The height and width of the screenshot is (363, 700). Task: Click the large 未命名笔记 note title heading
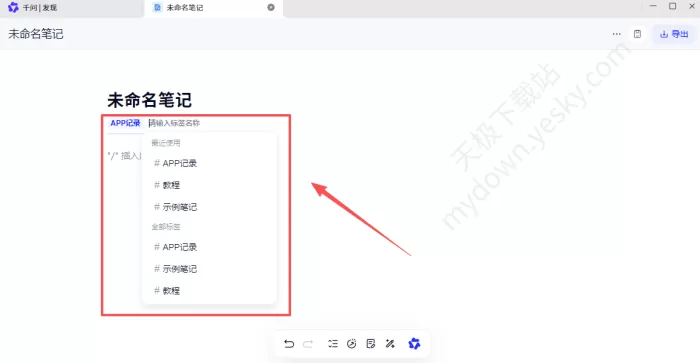click(150, 100)
